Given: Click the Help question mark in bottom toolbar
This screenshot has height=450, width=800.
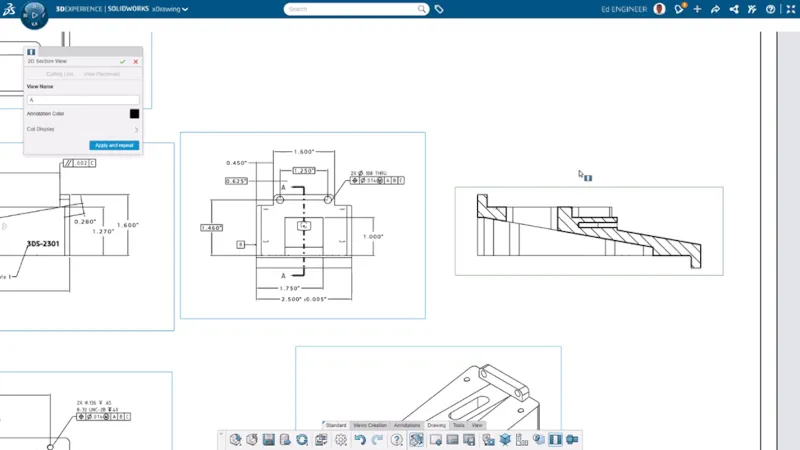Looking at the screenshot, I should 397,439.
